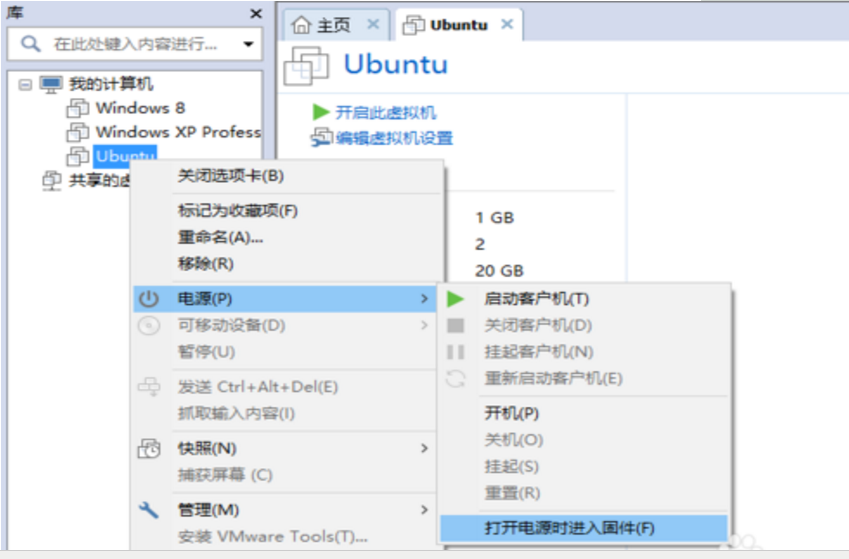Click the Windows 8 VM icon
This screenshot has height=559, width=849.
coord(78,108)
